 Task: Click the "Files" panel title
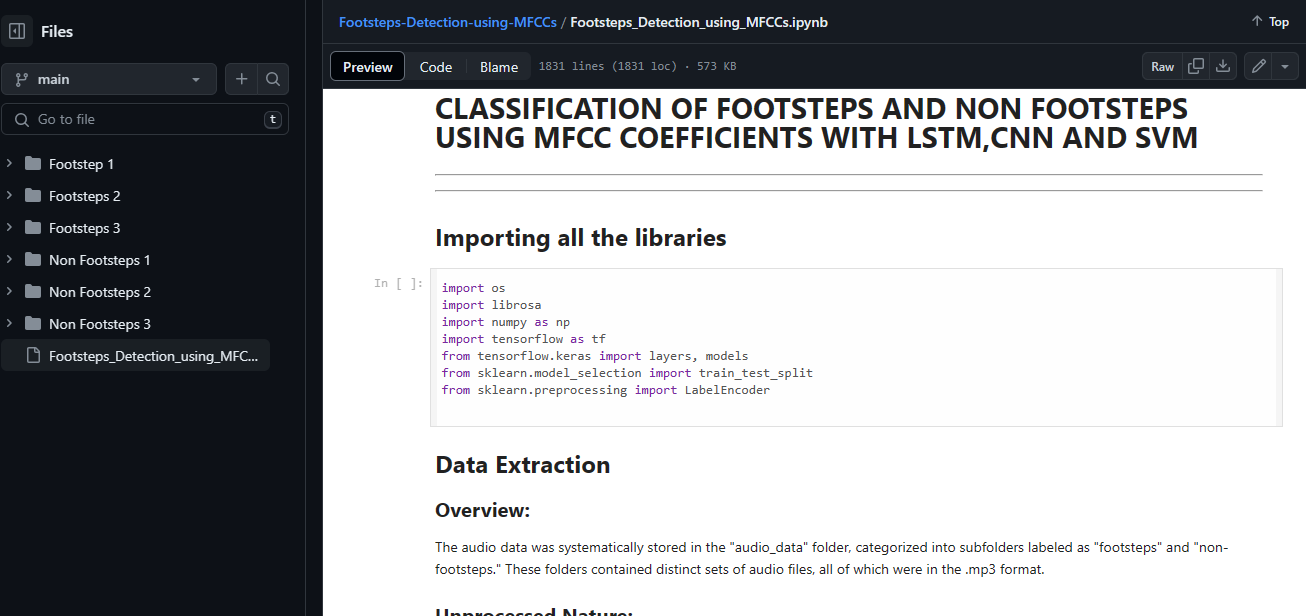[57, 32]
